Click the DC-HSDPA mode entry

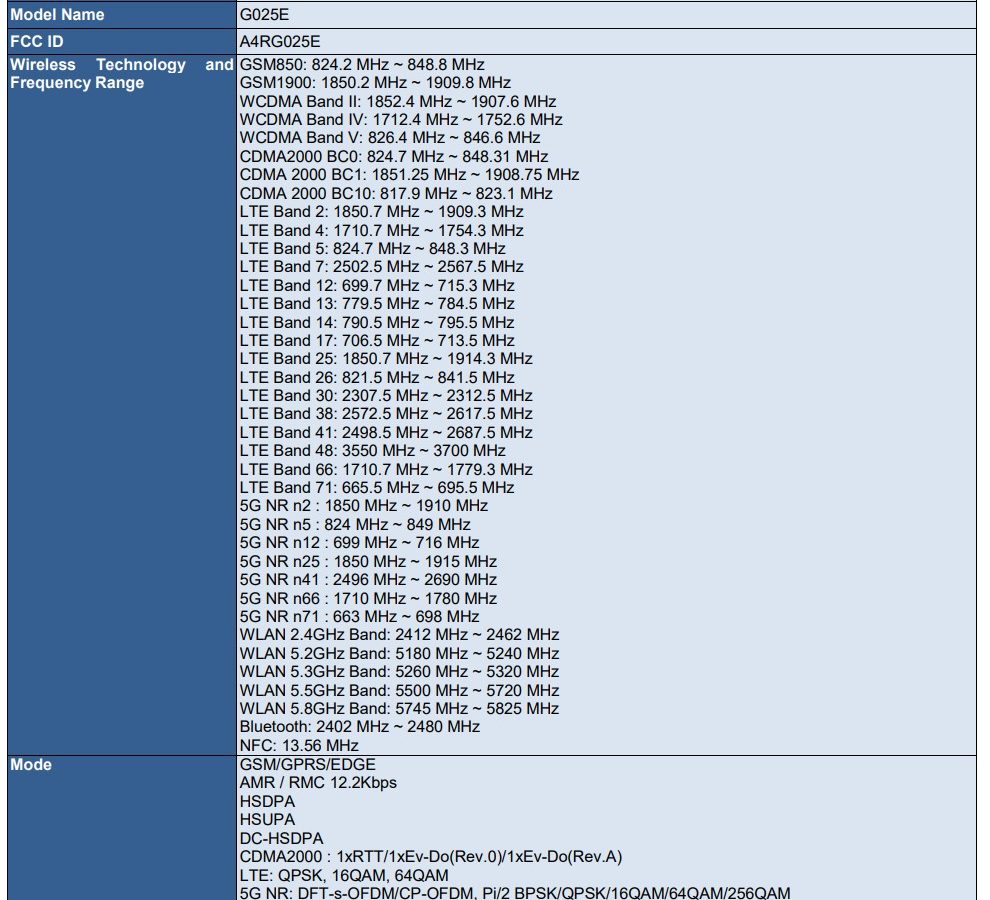pyautogui.click(x=281, y=838)
